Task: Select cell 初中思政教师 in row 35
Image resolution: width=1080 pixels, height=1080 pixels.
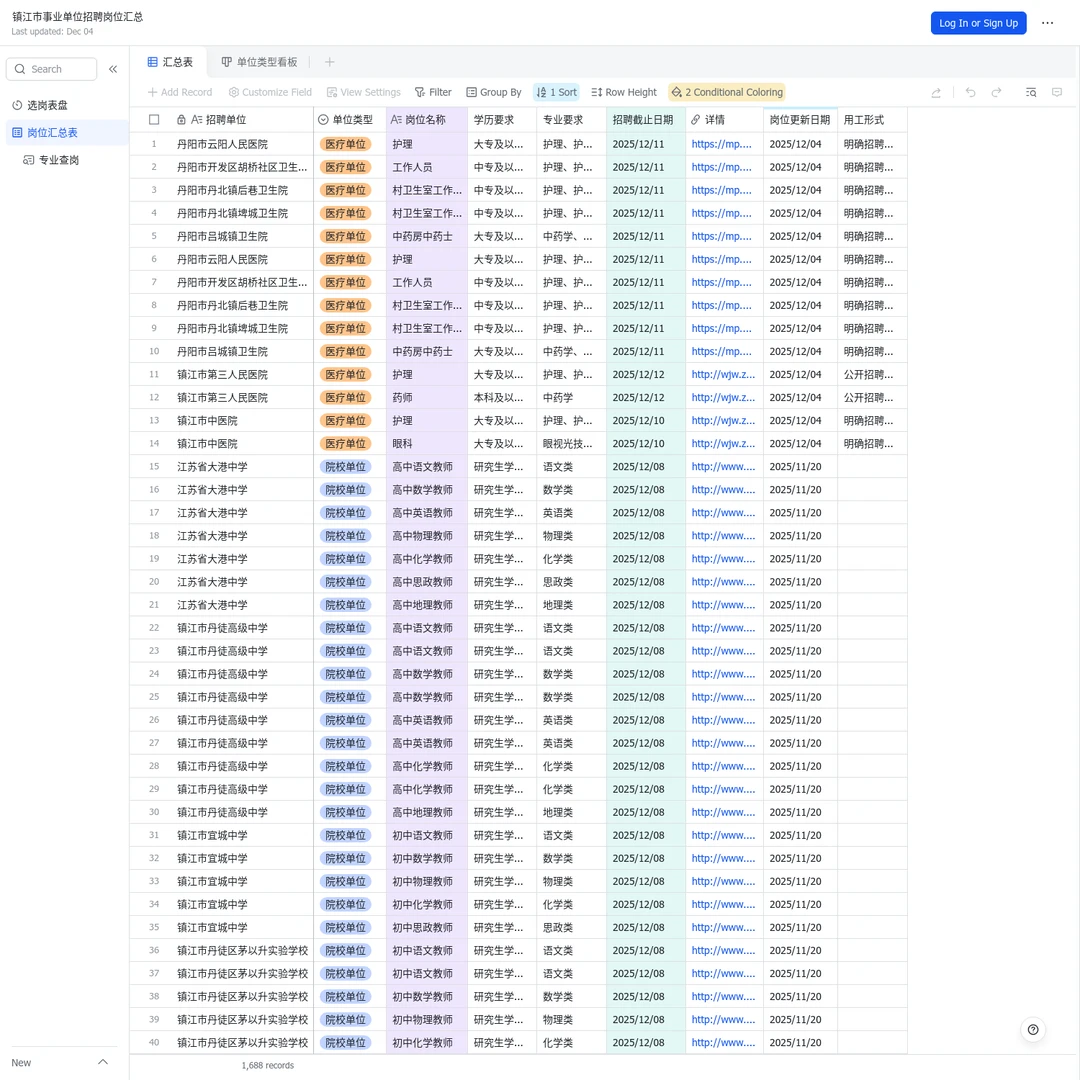Action: coord(426,928)
